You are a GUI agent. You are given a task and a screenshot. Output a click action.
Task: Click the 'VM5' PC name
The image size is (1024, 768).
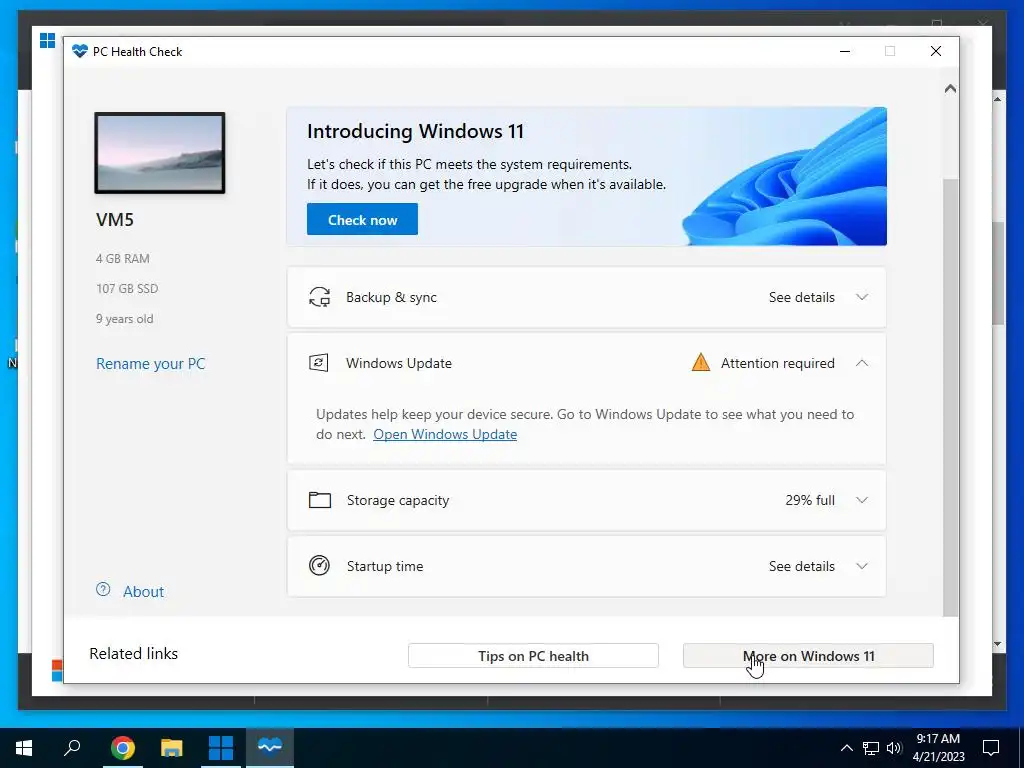[115, 219]
